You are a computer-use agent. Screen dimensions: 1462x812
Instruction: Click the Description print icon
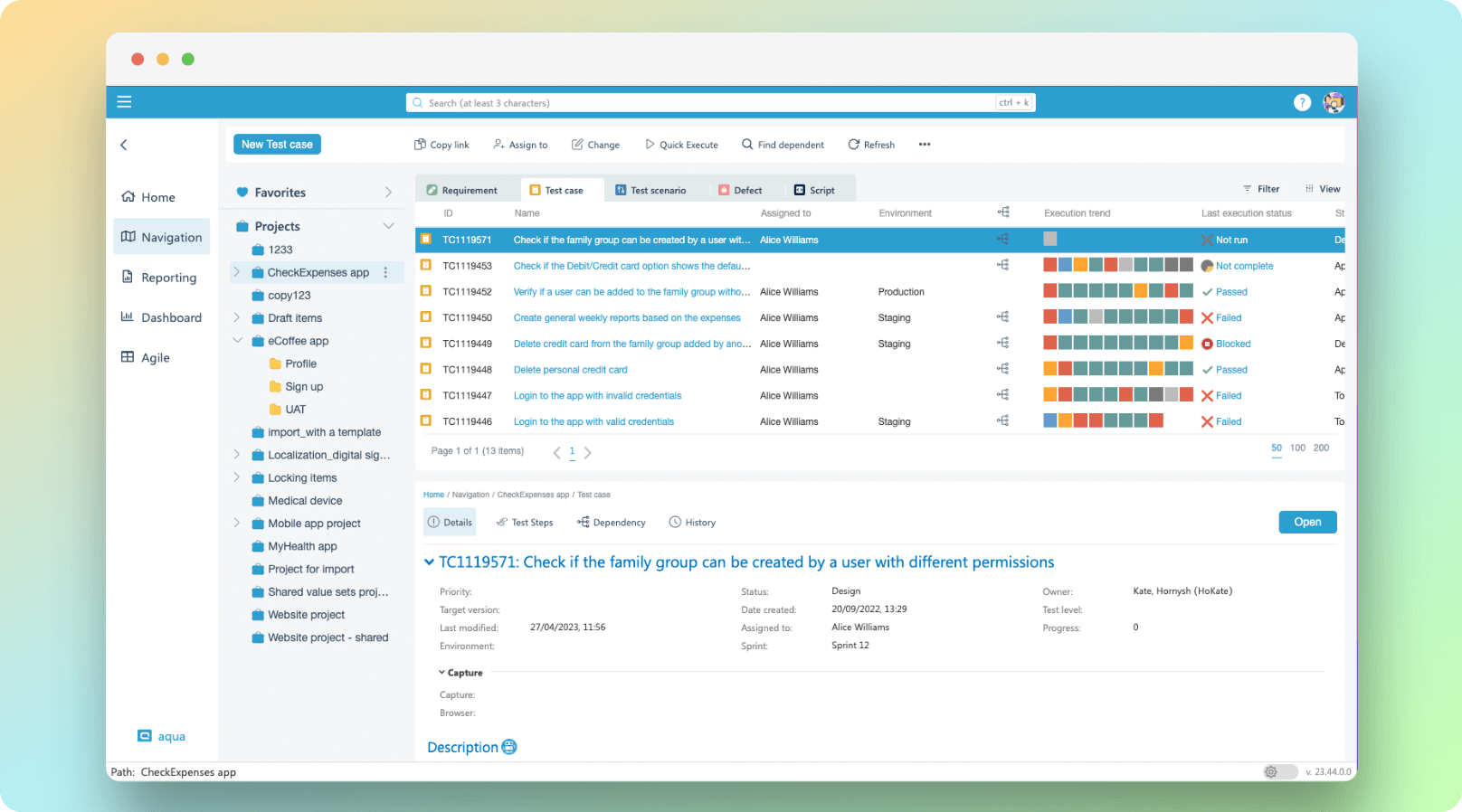[509, 747]
